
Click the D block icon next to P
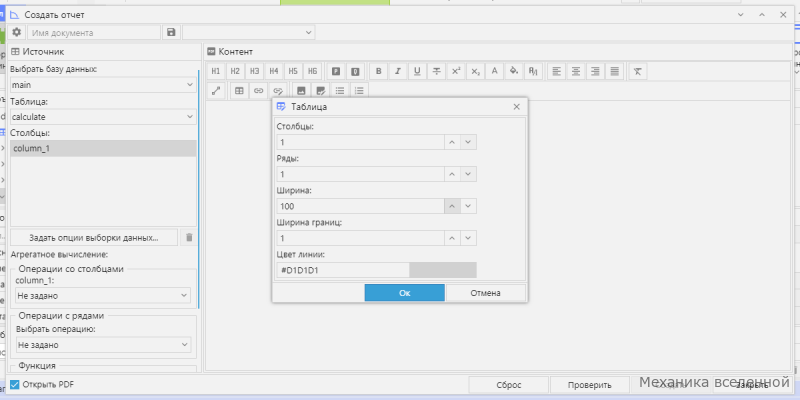coord(356,71)
